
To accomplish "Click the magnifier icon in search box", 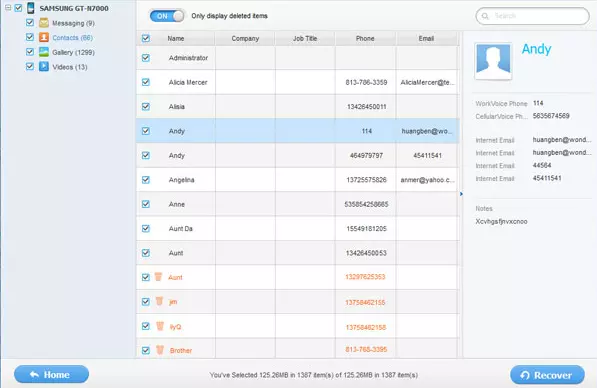I will [x=485, y=16].
